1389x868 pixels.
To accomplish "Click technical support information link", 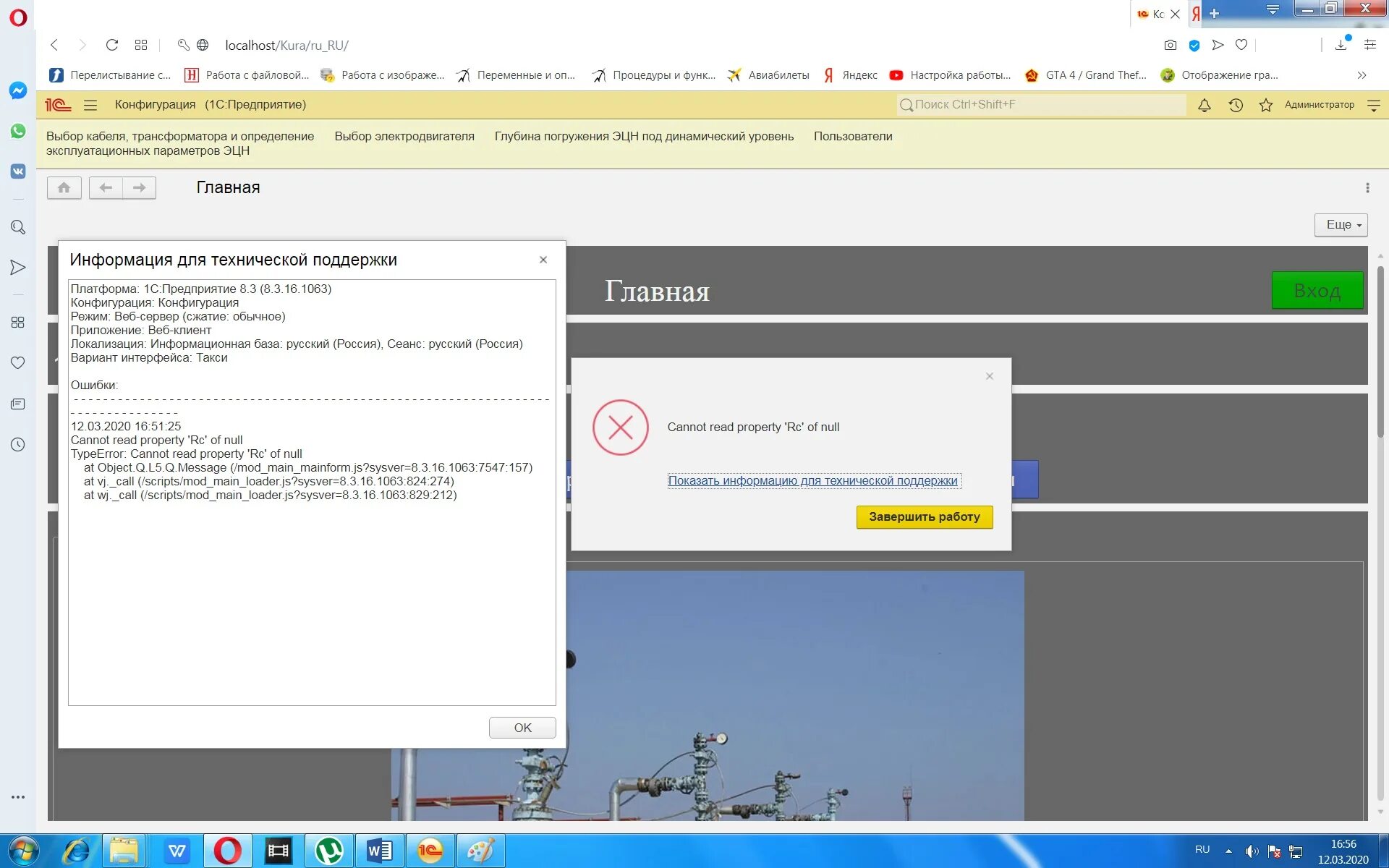I will pos(812,480).
